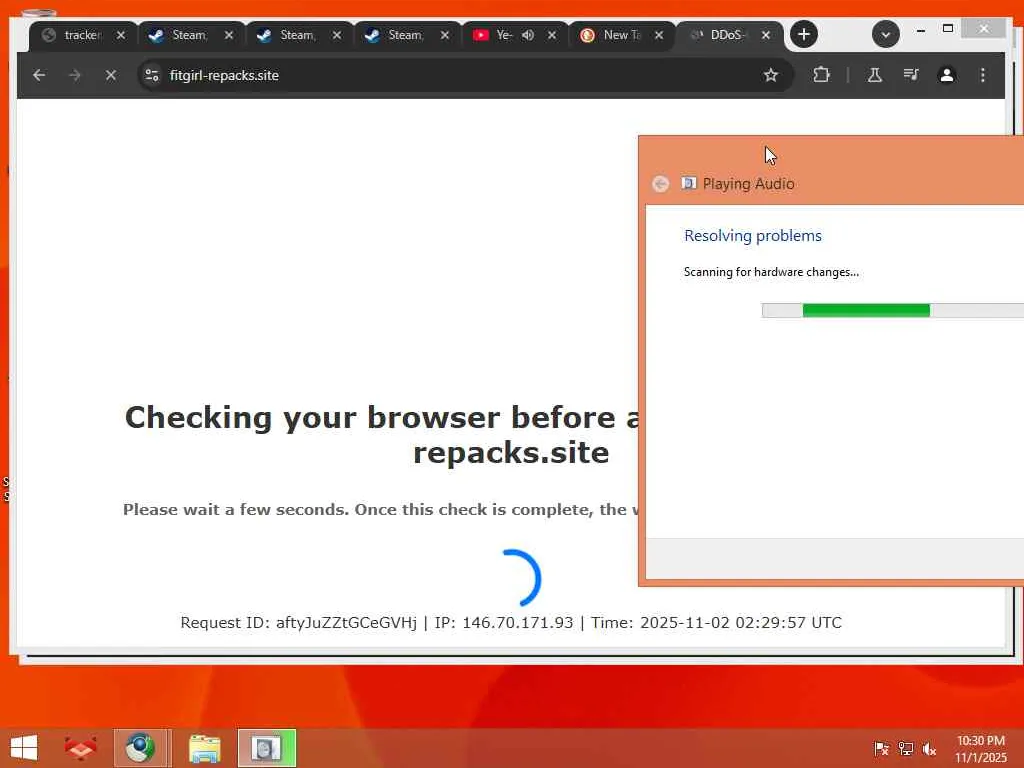
Task: Go forward one page
Action: pos(74,75)
